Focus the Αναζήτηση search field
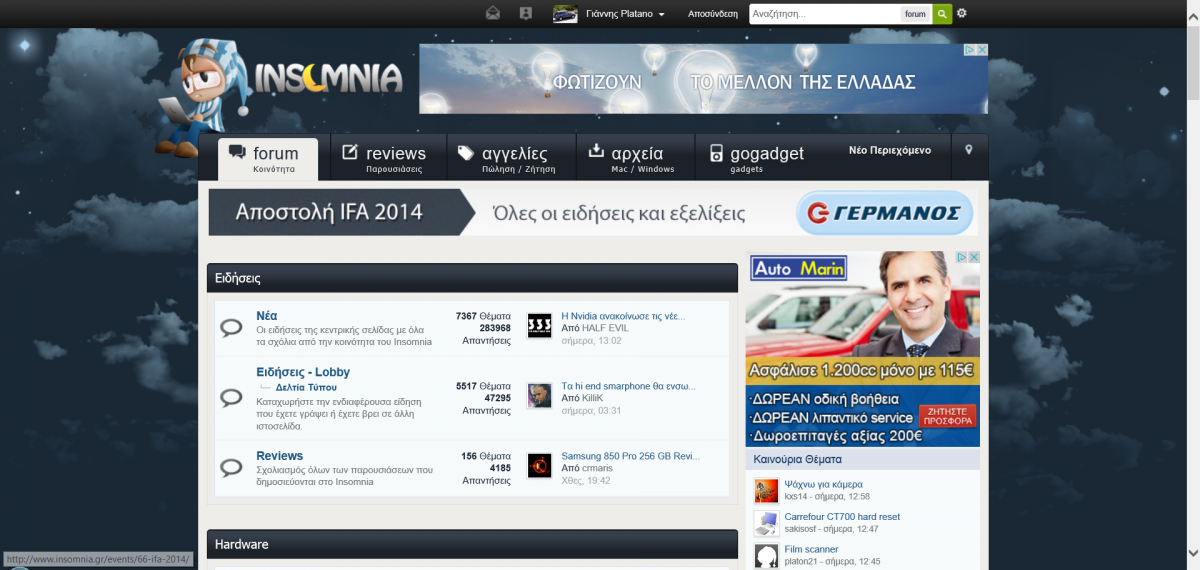Screen dimensions: 1200x570 822,14
